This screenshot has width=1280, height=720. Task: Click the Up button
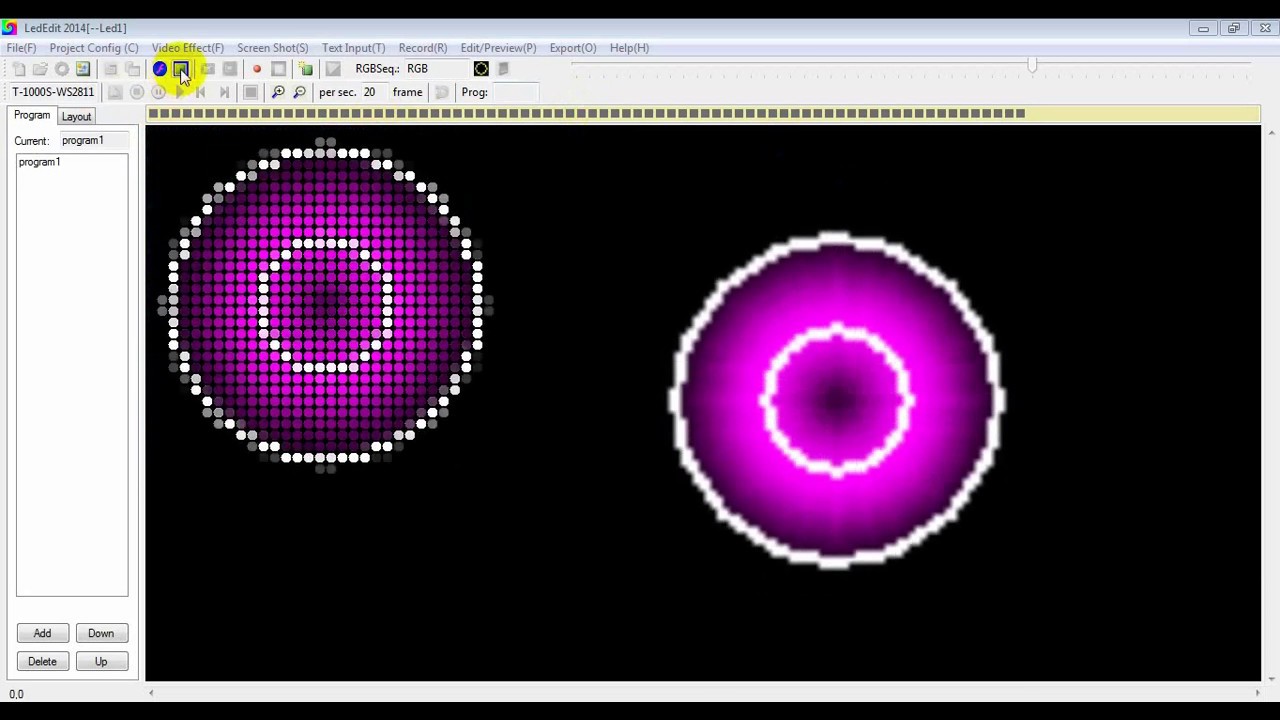pyautogui.click(x=101, y=661)
